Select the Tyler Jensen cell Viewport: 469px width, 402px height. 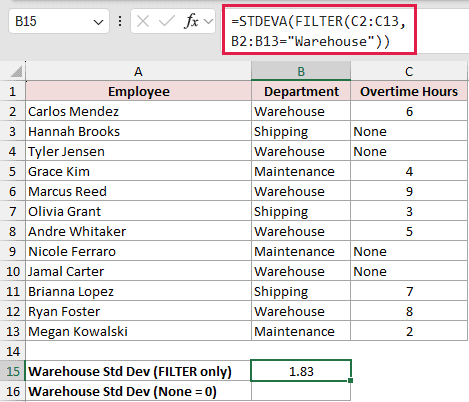(138, 151)
